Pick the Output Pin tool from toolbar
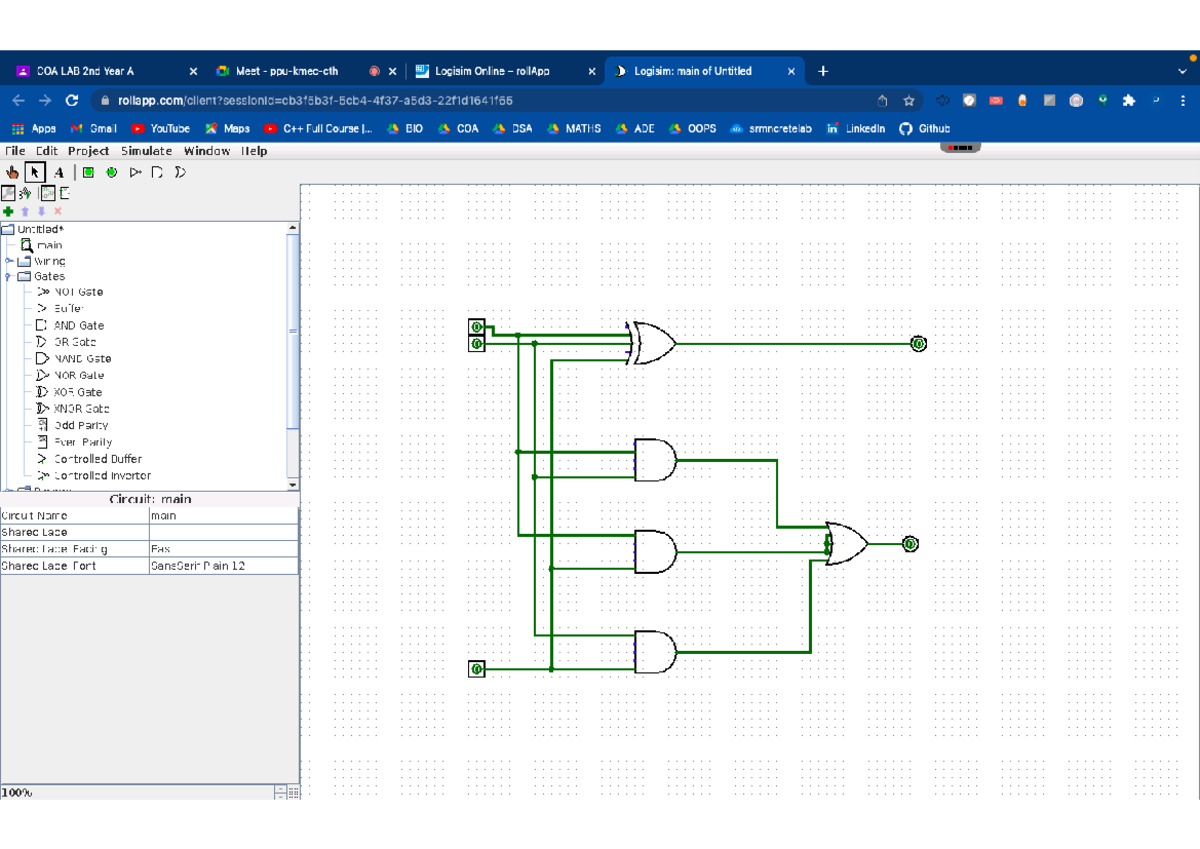The width and height of the screenshot is (1200, 849). point(111,172)
